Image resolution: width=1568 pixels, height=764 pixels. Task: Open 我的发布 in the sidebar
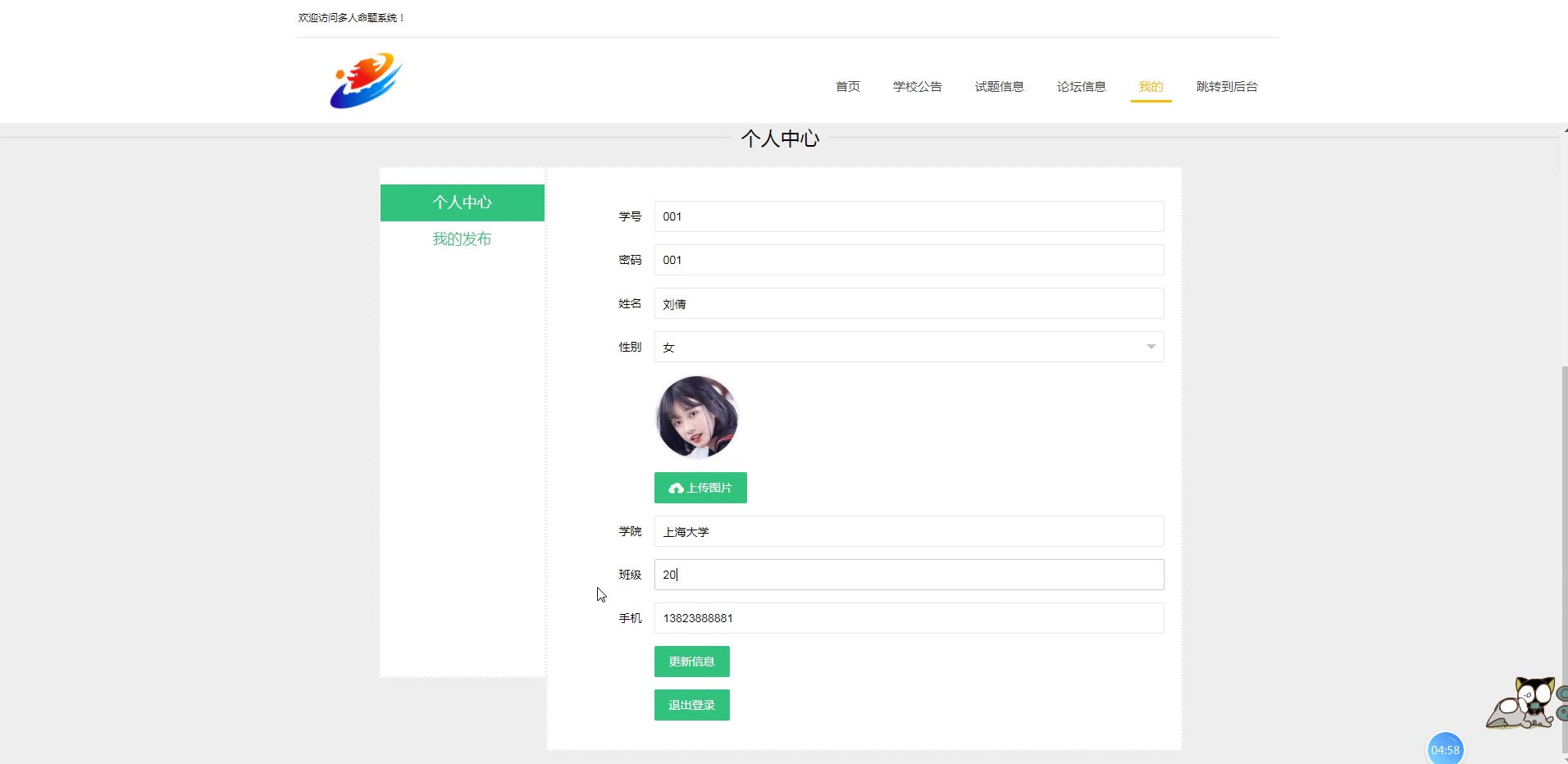coord(463,239)
